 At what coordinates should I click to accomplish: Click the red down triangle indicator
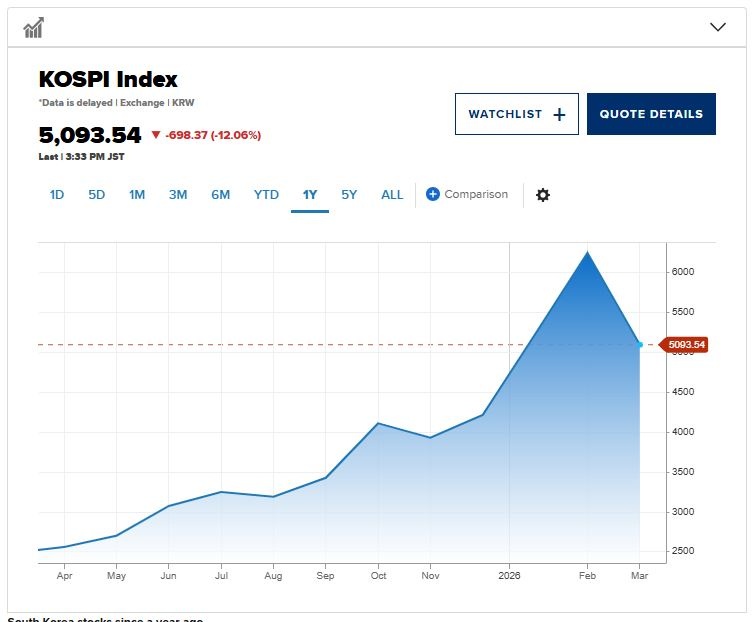(x=156, y=135)
